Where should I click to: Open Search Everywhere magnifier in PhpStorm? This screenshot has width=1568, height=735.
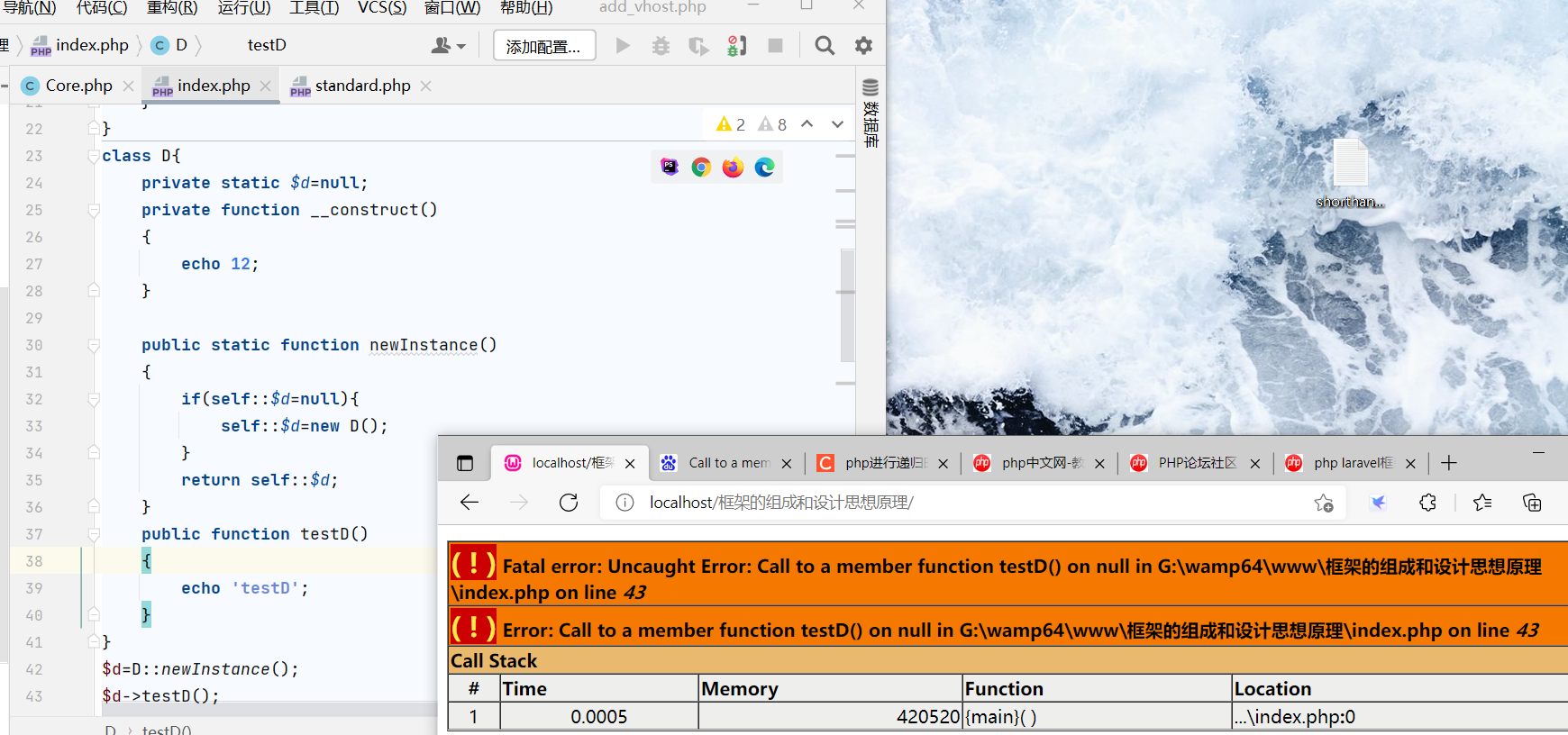[825, 45]
